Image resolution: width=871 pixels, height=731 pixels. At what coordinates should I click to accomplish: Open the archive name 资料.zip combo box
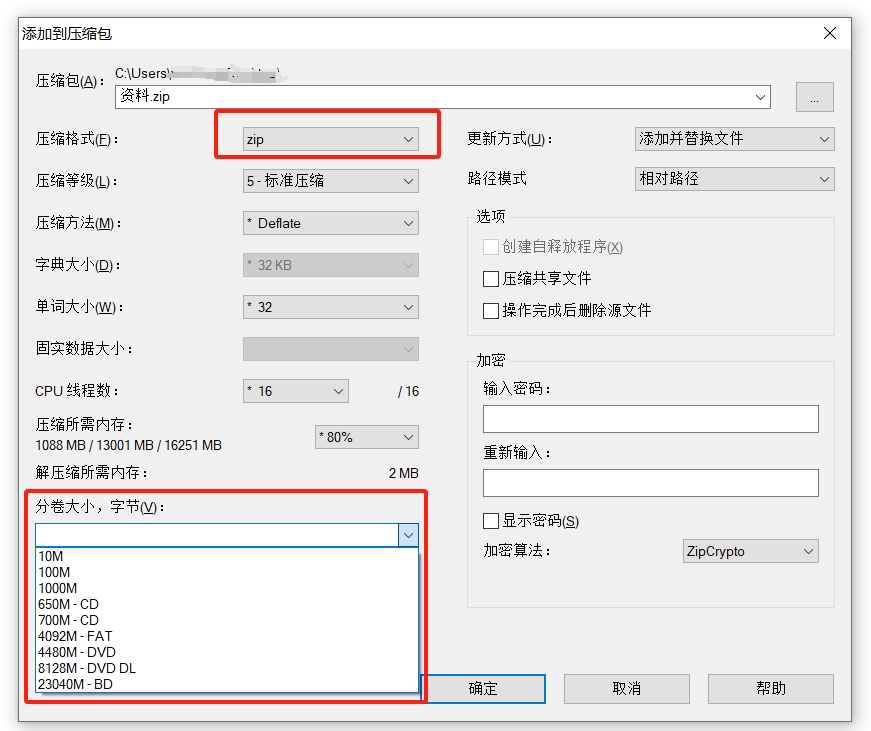point(443,97)
